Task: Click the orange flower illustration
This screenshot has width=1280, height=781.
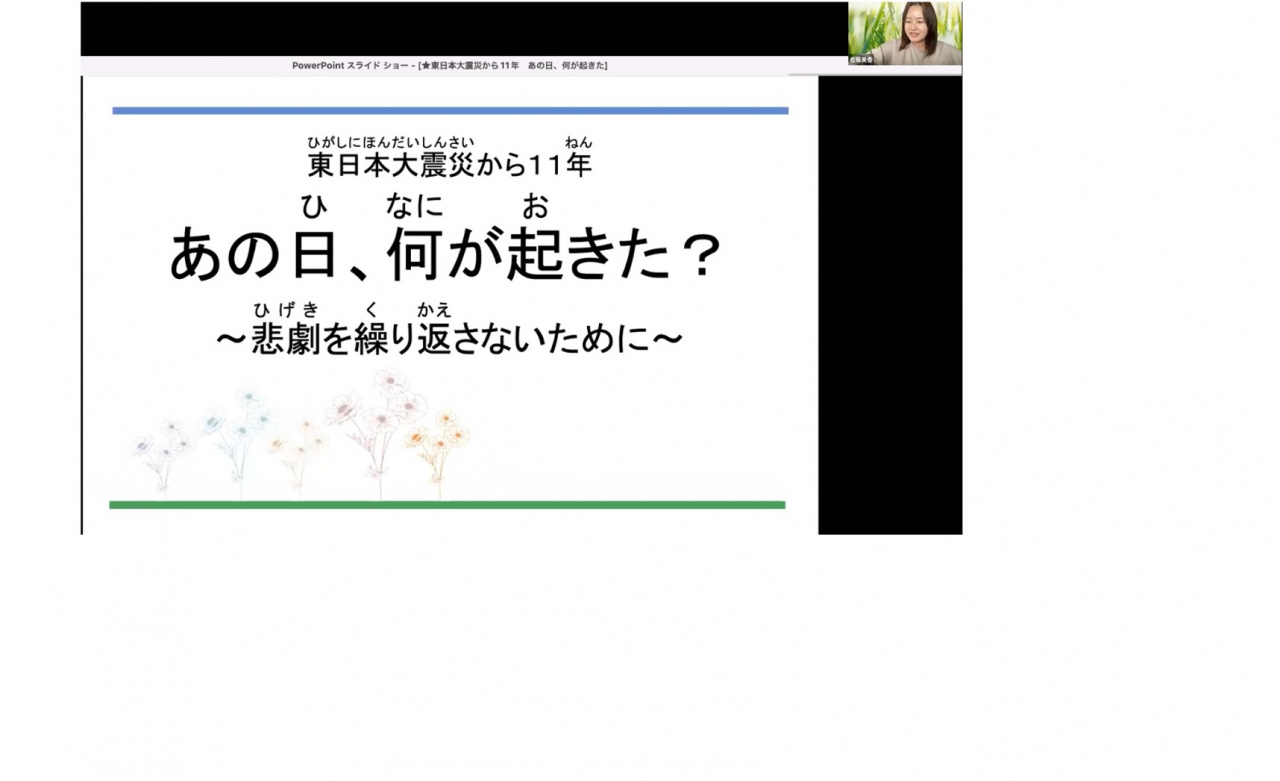Action: click(x=438, y=440)
